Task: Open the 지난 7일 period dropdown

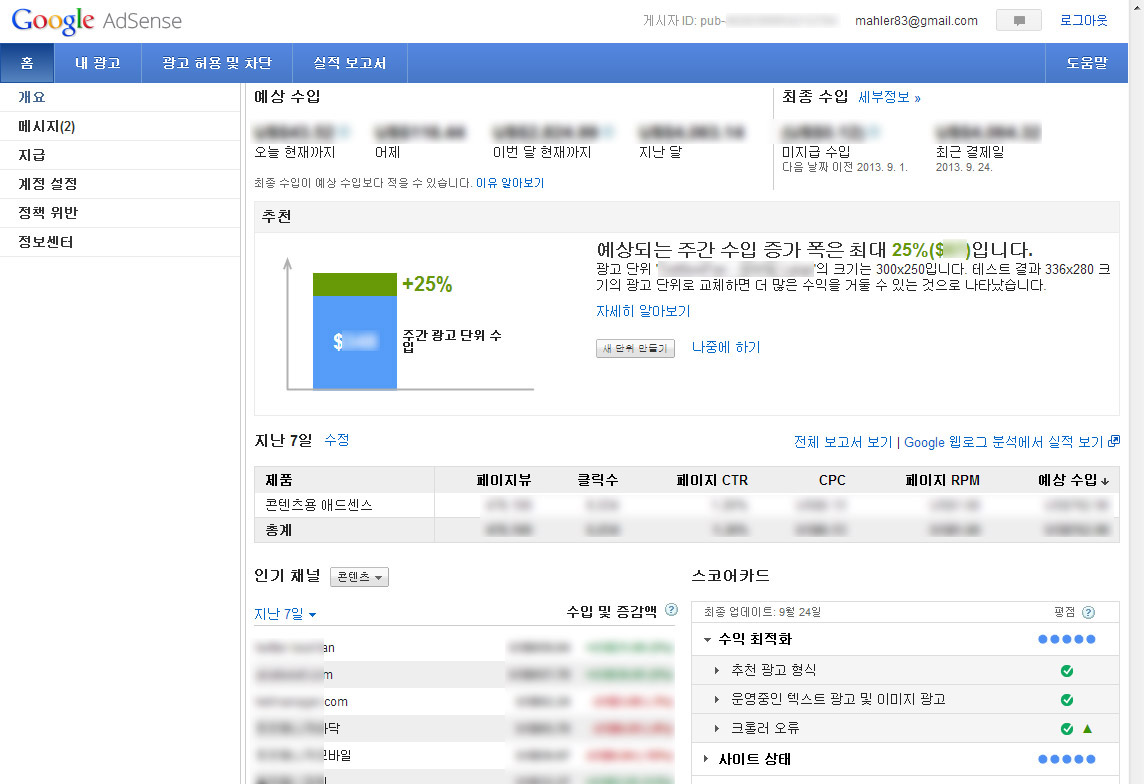Action: (x=285, y=614)
